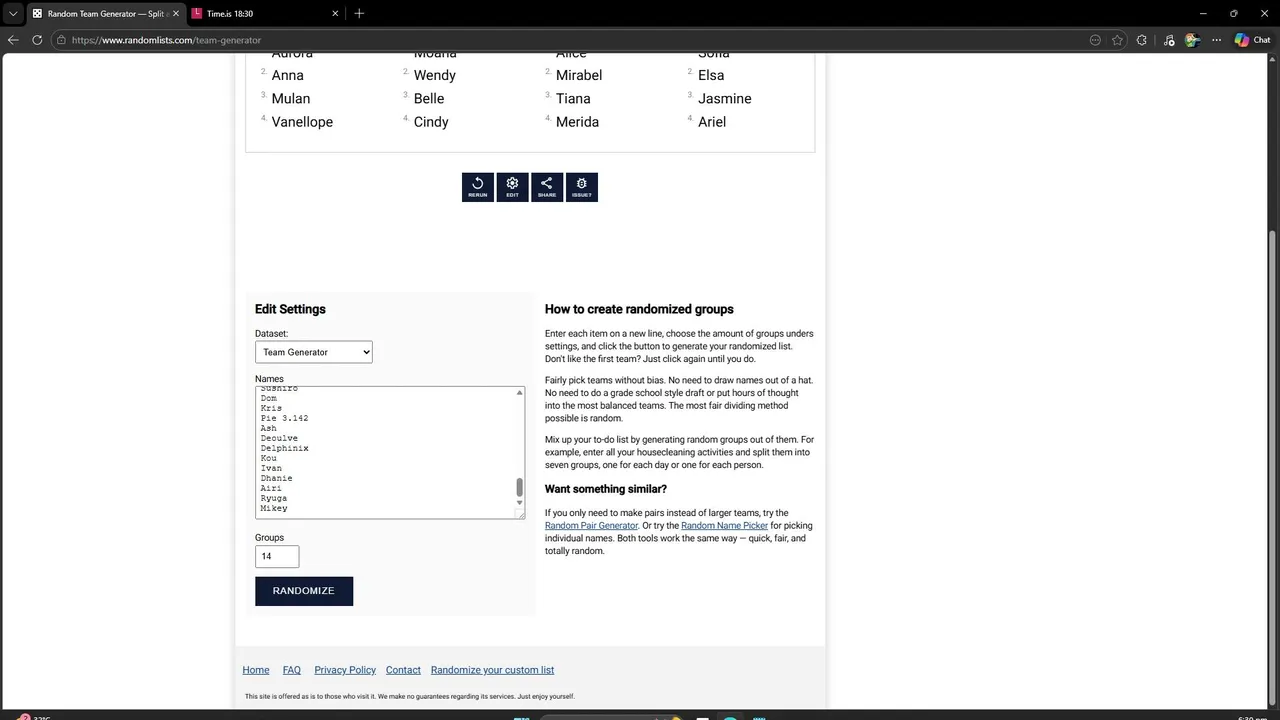Open the browser extensions menu
This screenshot has width=1280, height=720.
tap(1142, 40)
